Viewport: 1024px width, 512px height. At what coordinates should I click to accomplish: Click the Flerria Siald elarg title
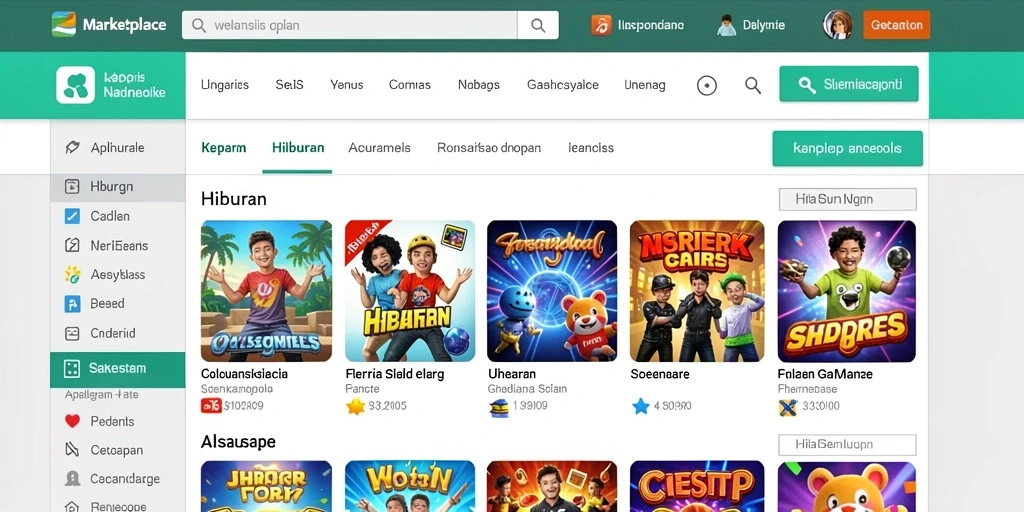pos(394,374)
